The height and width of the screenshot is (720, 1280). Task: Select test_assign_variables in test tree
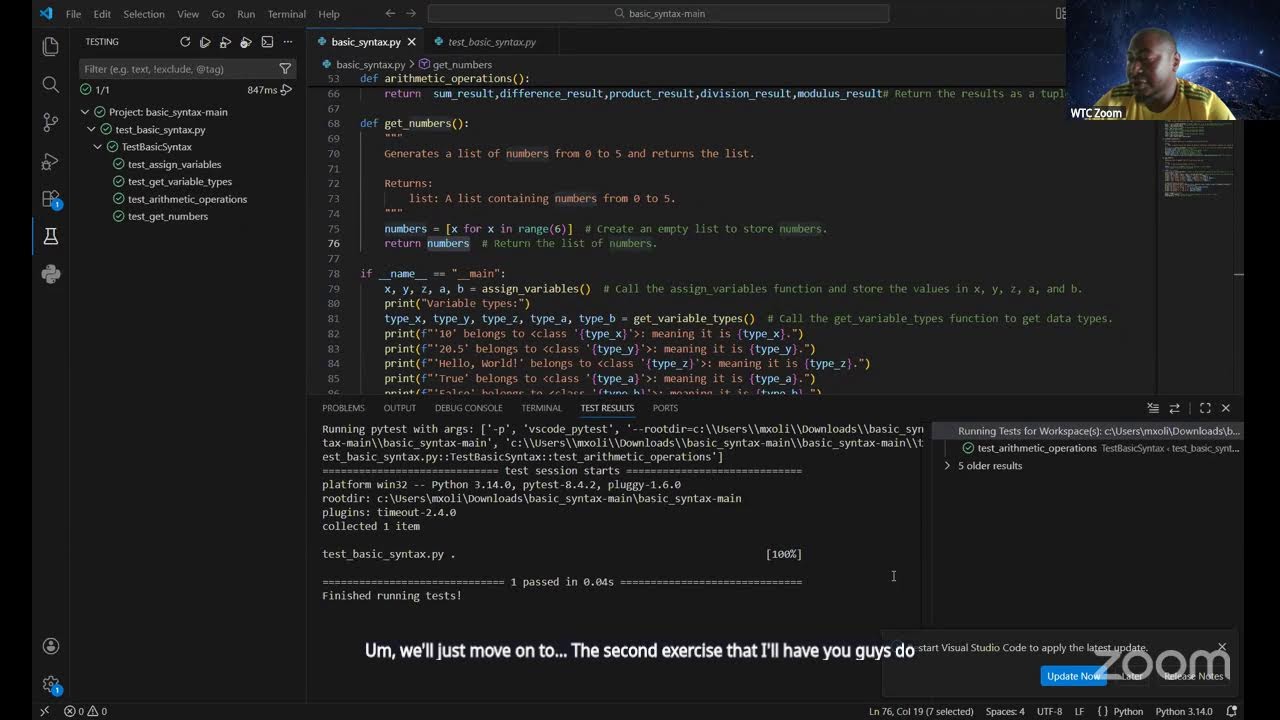(x=174, y=164)
